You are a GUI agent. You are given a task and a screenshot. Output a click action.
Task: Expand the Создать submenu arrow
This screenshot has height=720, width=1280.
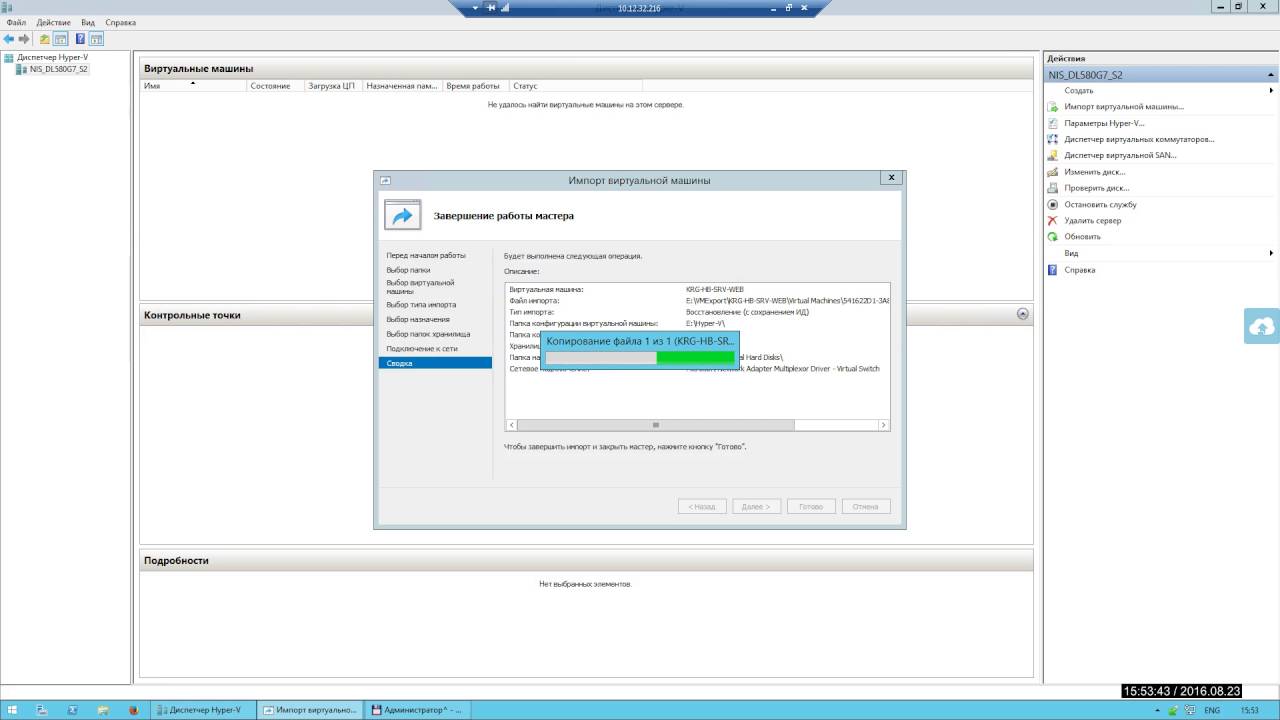pyautogui.click(x=1272, y=90)
